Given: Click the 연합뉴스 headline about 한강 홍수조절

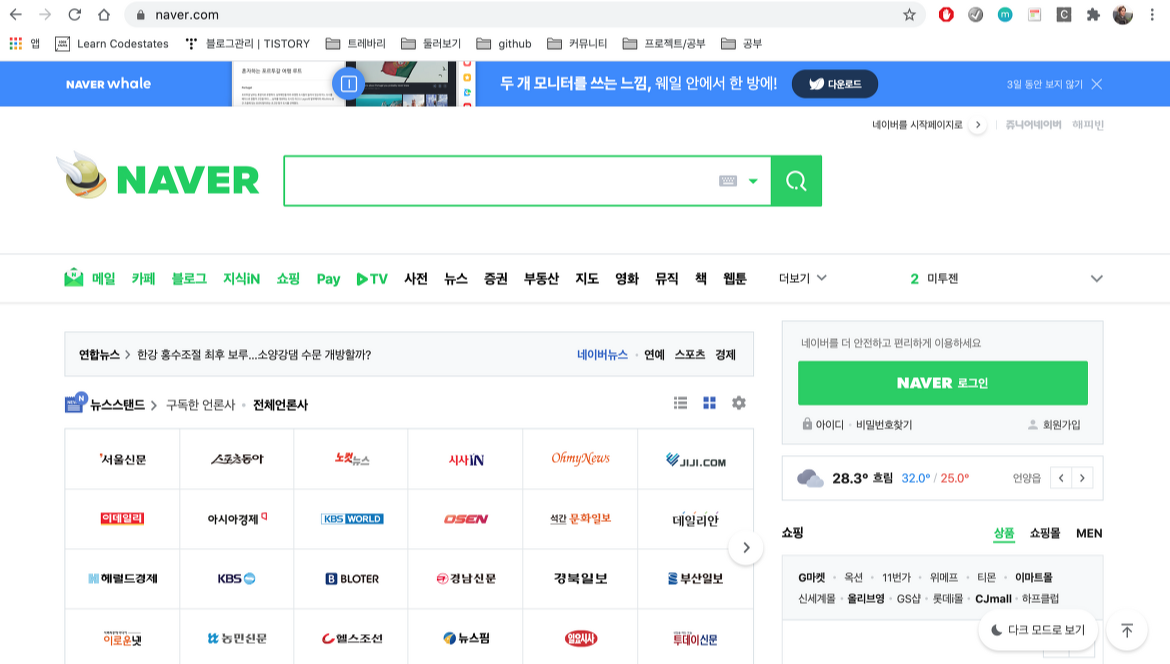Looking at the screenshot, I should 254,354.
